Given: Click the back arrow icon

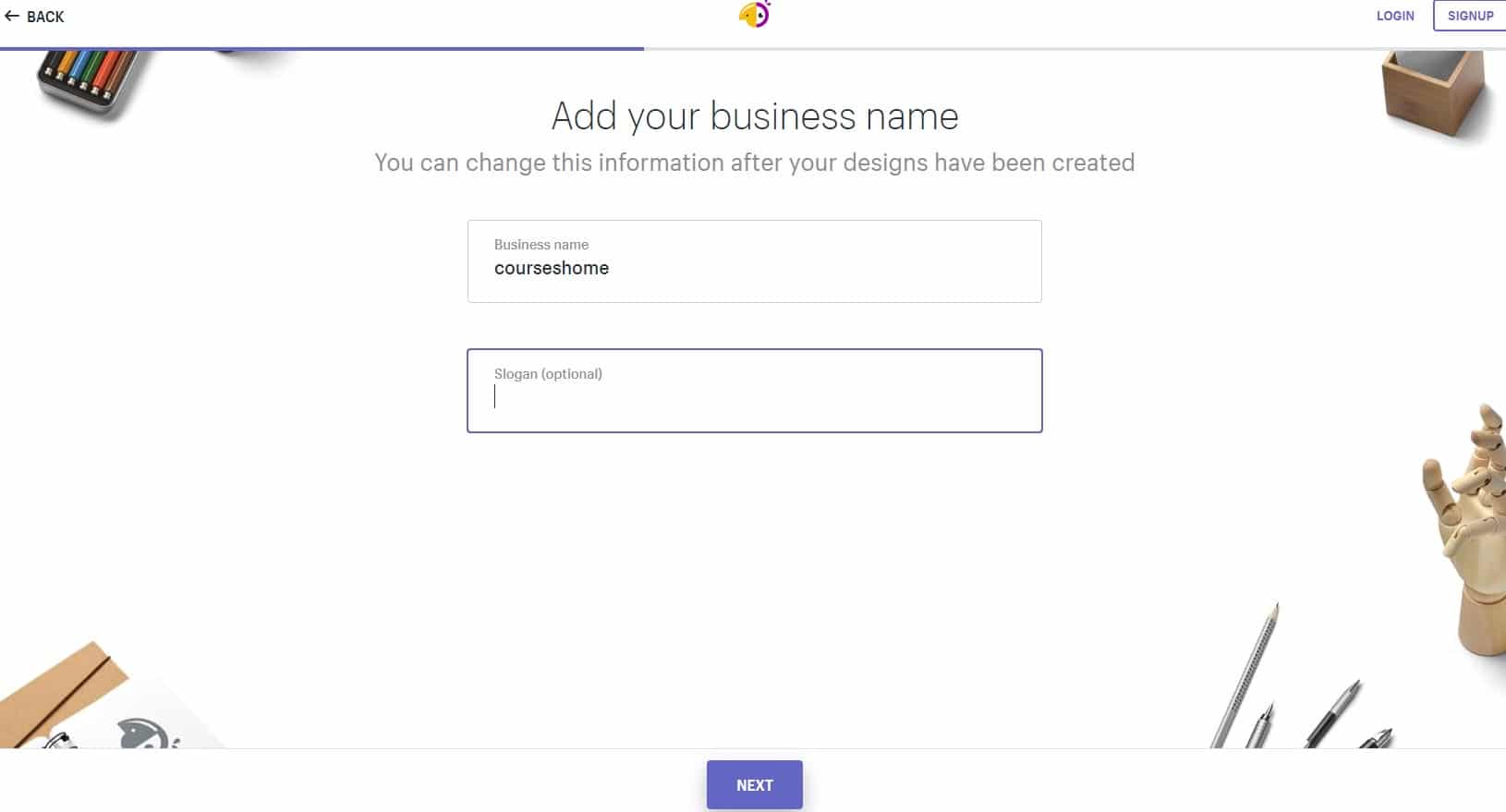Looking at the screenshot, I should (12, 16).
